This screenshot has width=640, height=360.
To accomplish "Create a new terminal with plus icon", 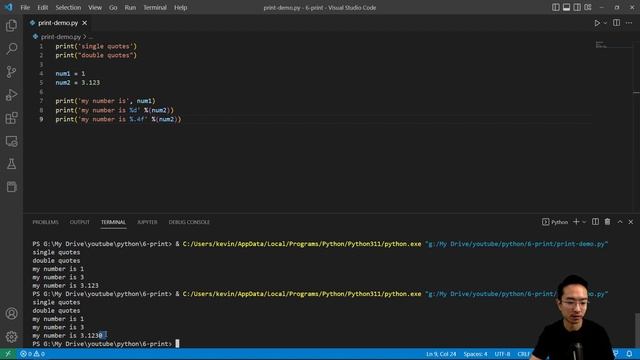I will pyautogui.click(x=576, y=222).
